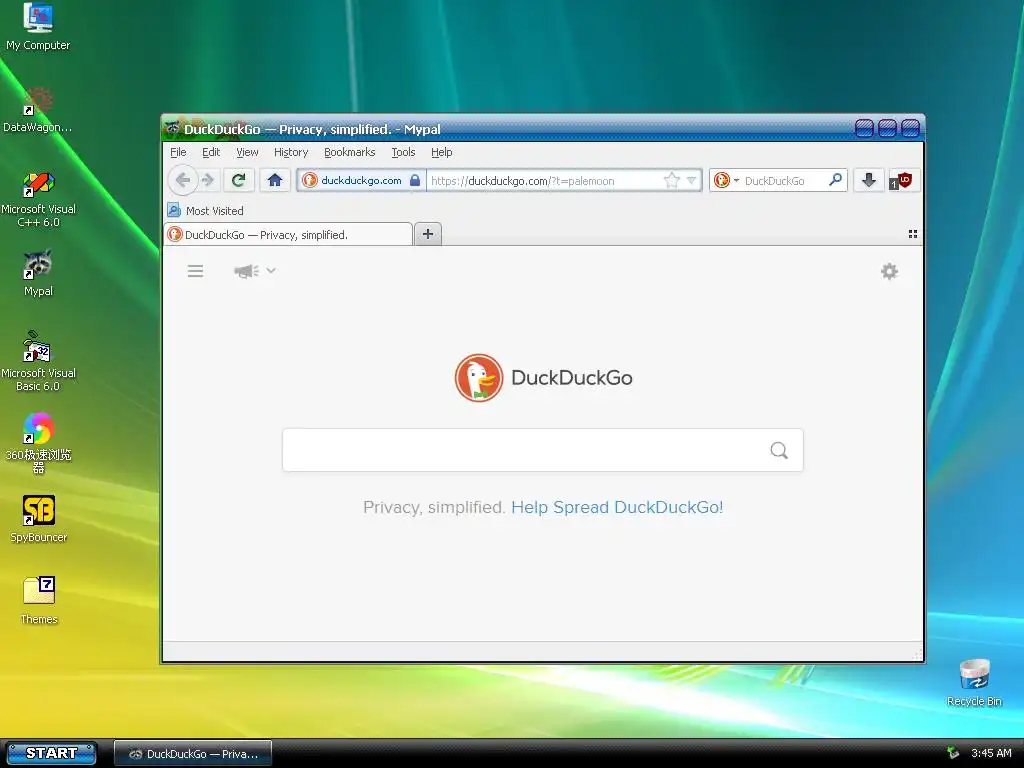Screen dimensions: 1024x768
Task: Select the Recycle Bin desktop icon
Action: tap(974, 682)
